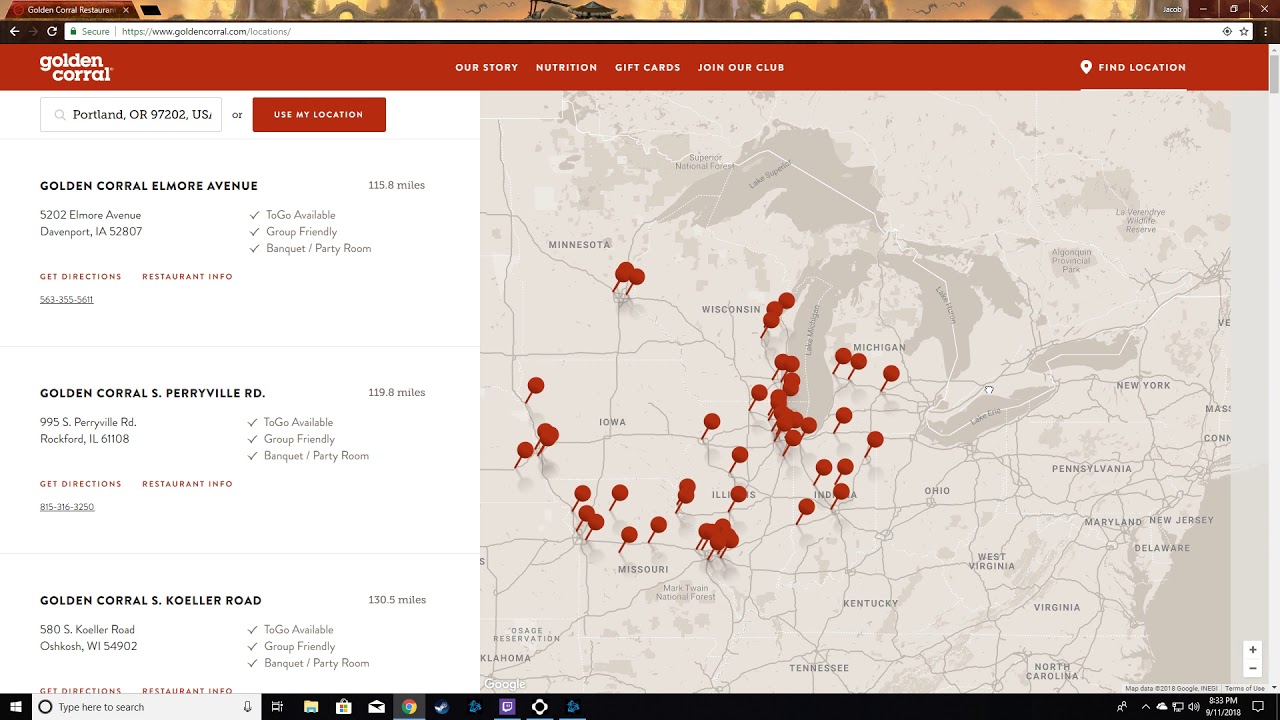Reload the page with refresh icon

(x=52, y=31)
